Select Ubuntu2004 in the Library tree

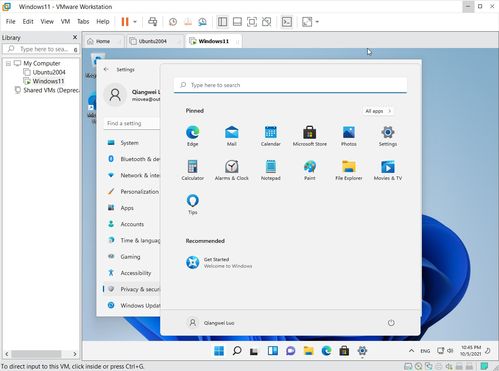[49, 72]
